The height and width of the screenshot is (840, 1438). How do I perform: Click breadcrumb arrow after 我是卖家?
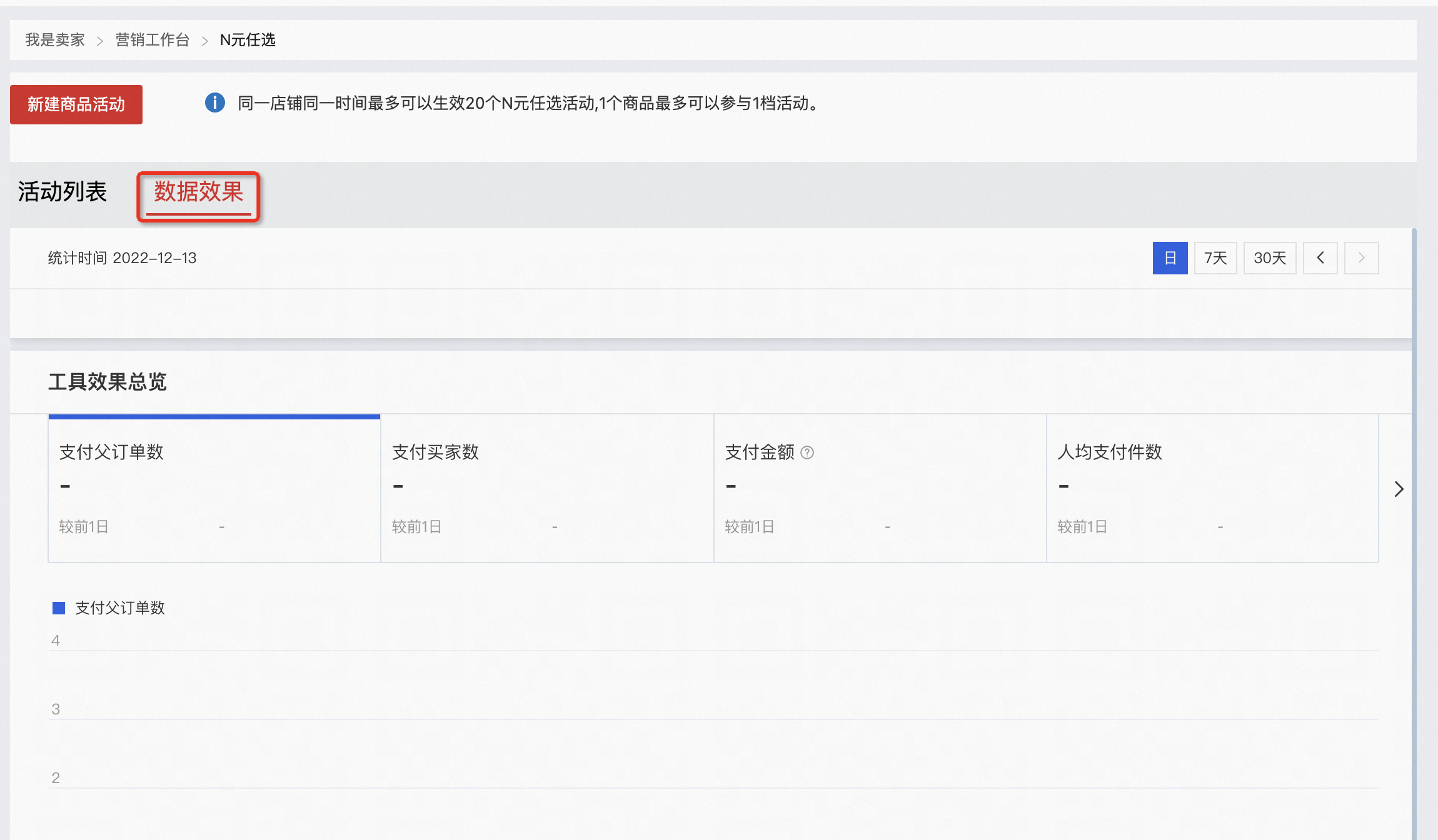pos(99,41)
